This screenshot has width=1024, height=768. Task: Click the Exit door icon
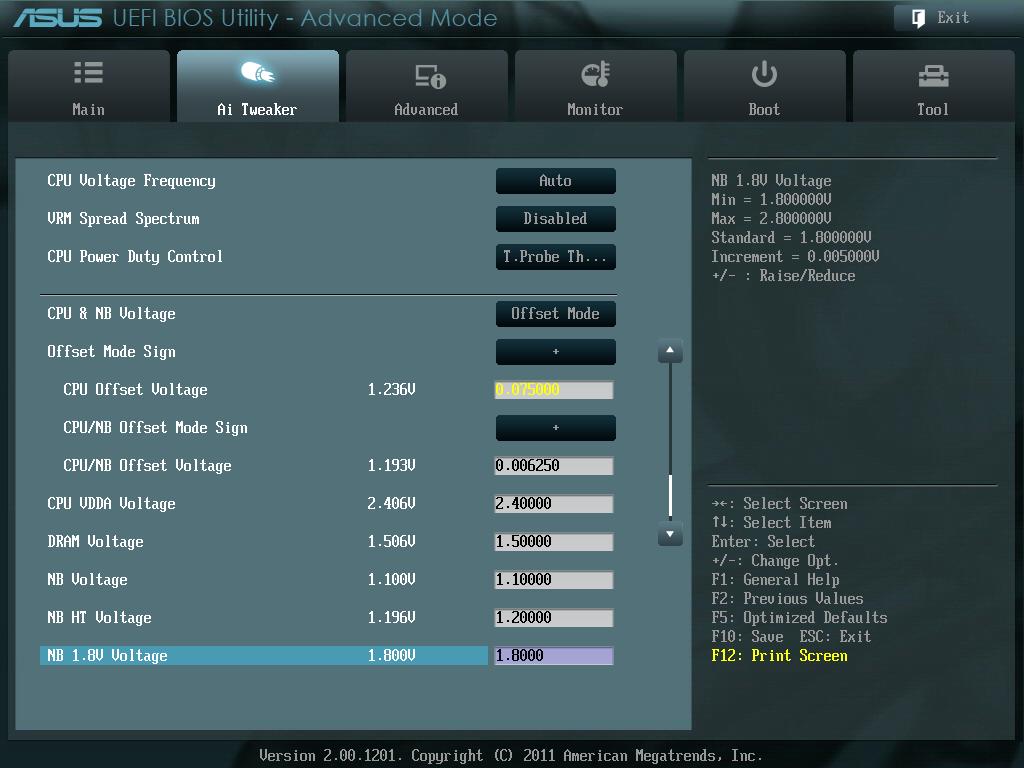tap(918, 18)
